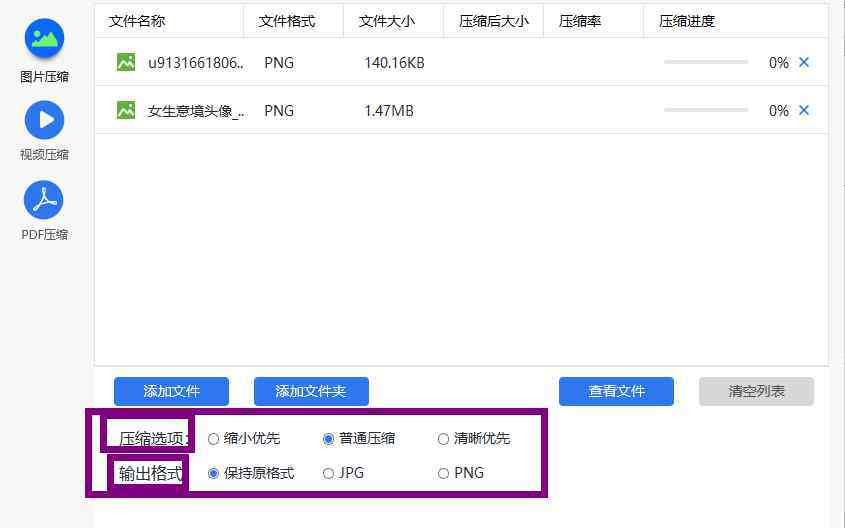The height and width of the screenshot is (528, 845).
Task: Remove the u9131661806 file with X
Action: pos(804,62)
